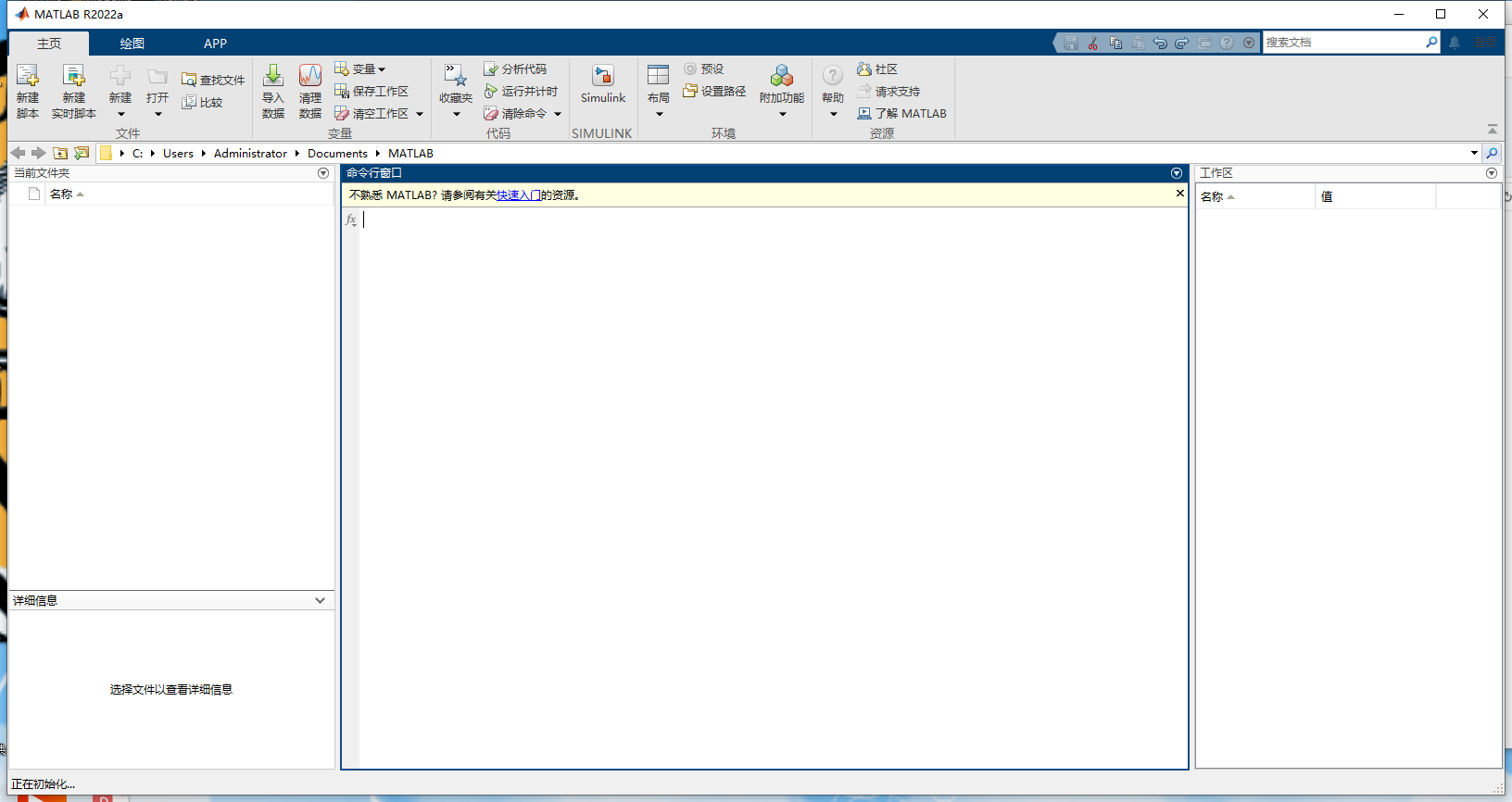This screenshot has height=802, width=1512.
Task: Minimize the ribbon with the arrow icon
Action: click(1493, 130)
